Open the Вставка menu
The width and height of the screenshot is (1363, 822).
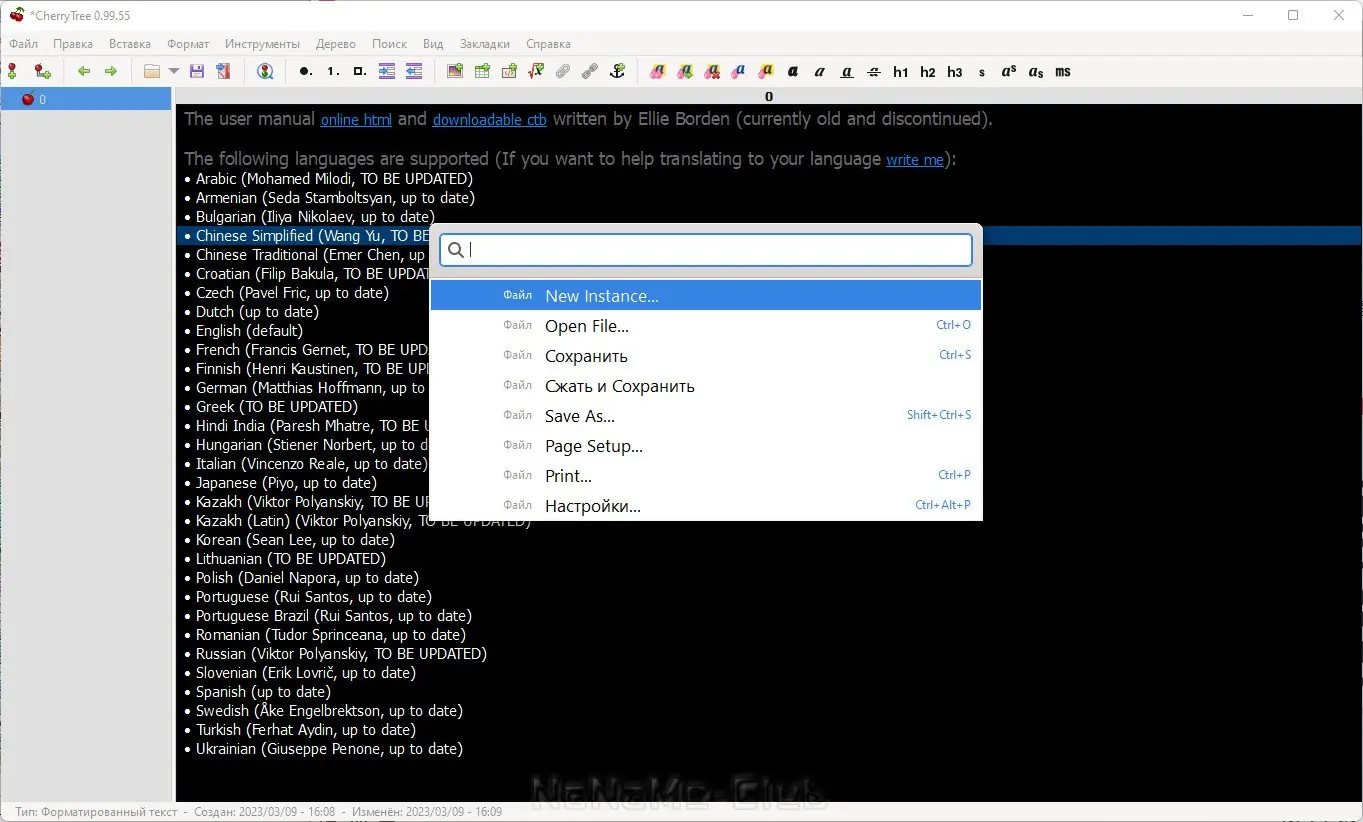pyautogui.click(x=130, y=44)
